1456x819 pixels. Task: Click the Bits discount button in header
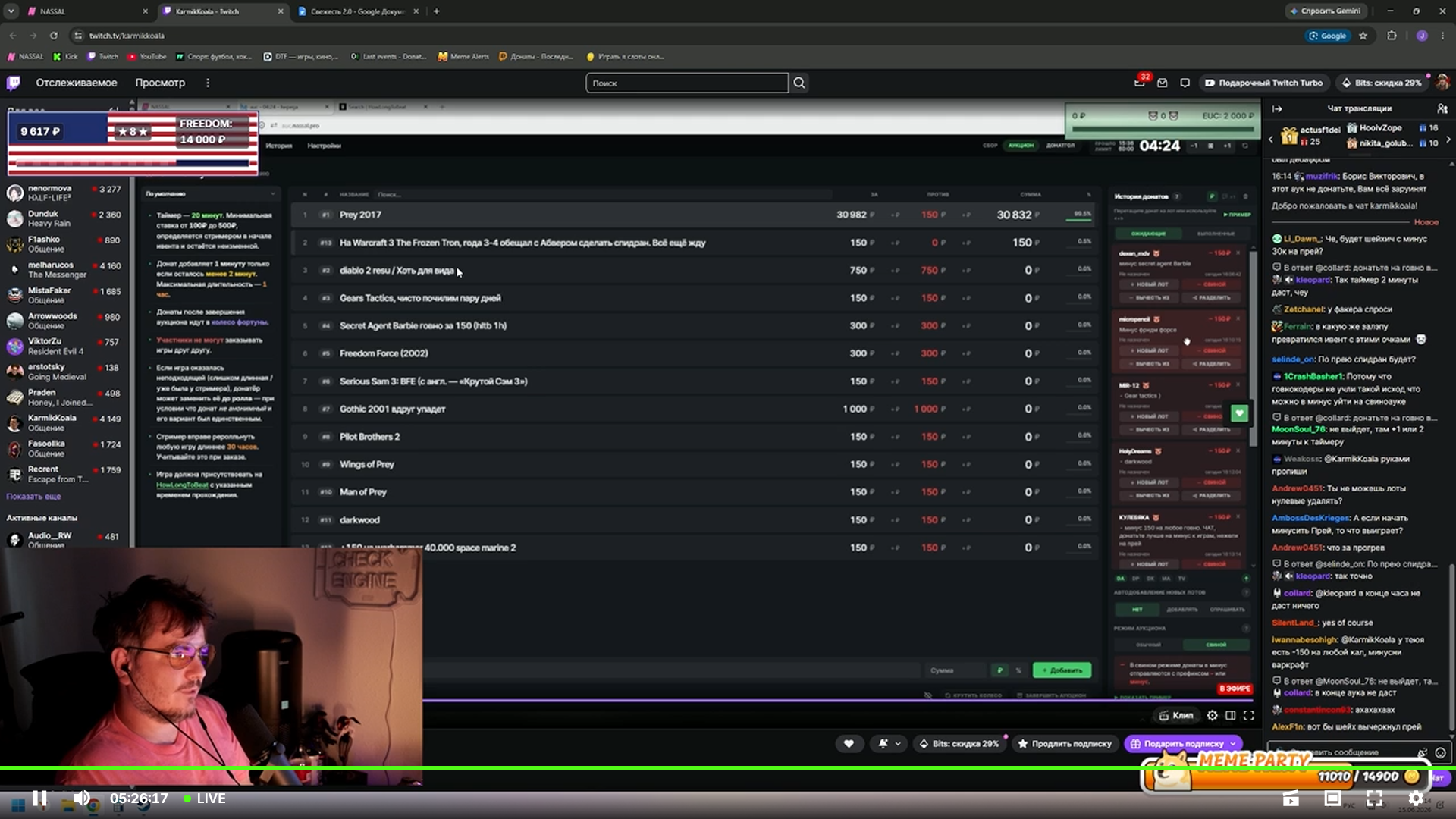point(1381,83)
